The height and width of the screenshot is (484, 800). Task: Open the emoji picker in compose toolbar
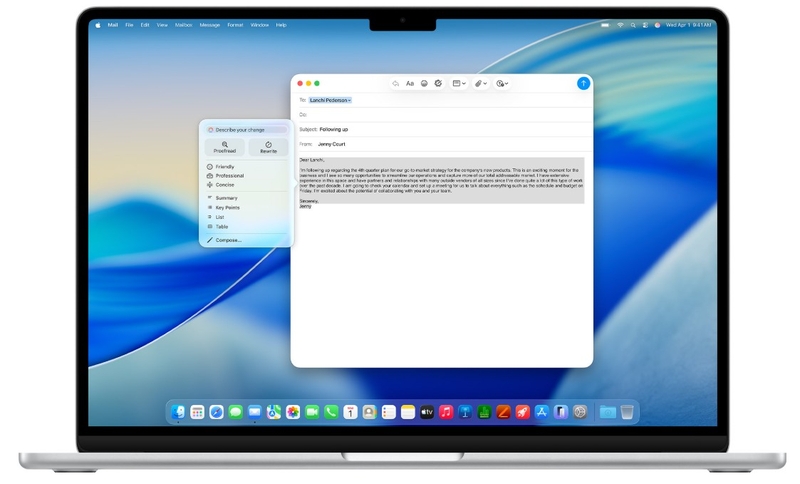pyautogui.click(x=424, y=83)
